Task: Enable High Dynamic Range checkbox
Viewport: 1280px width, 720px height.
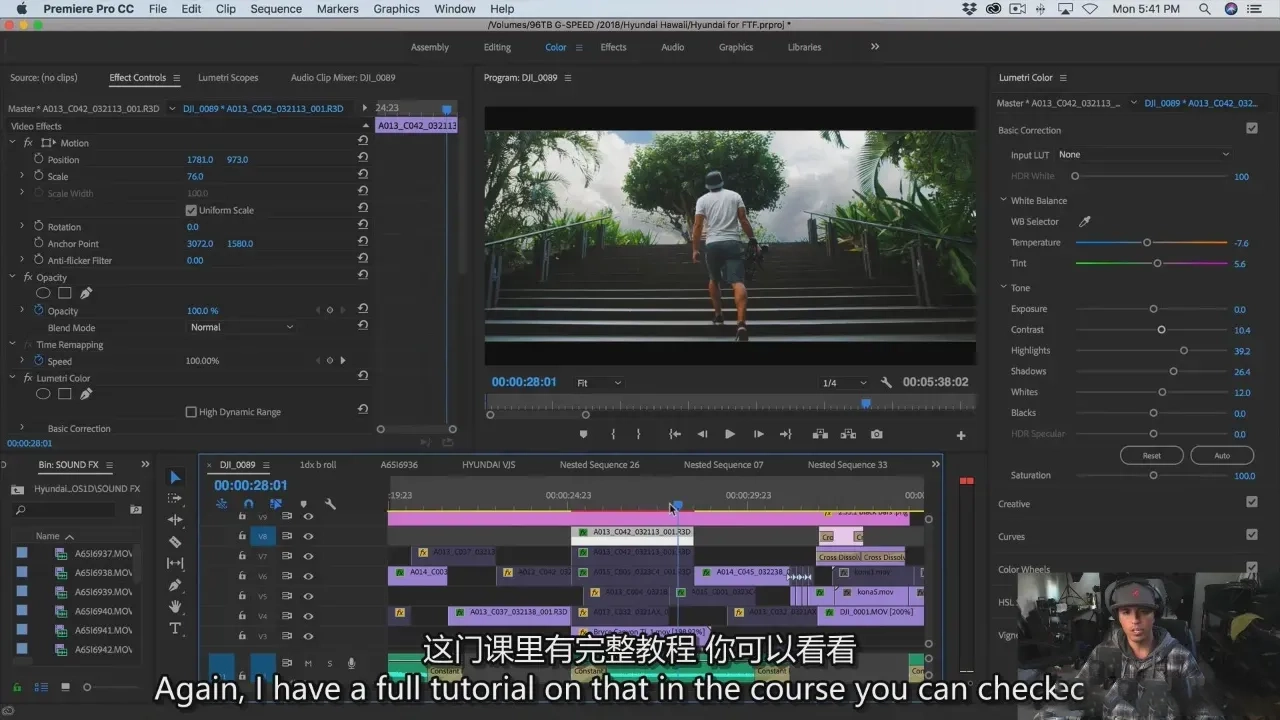Action: coord(191,412)
